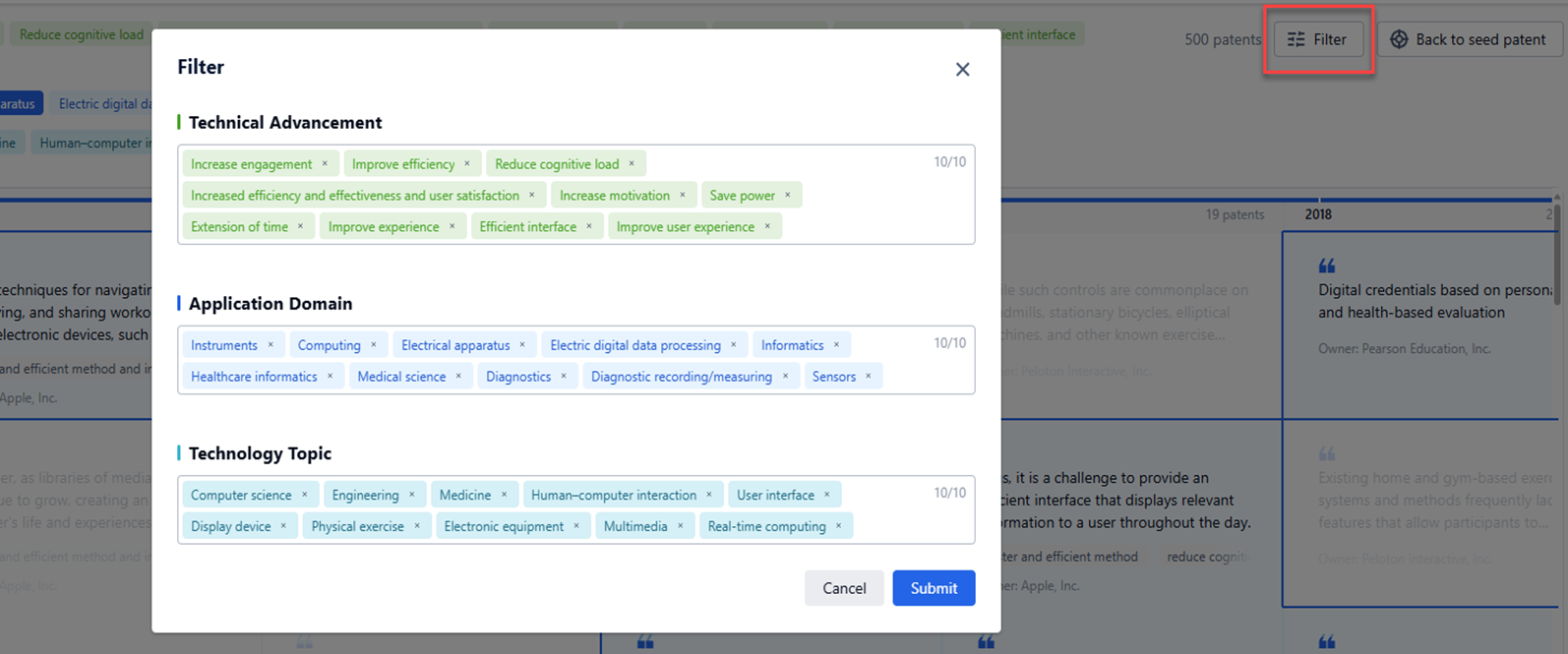The width and height of the screenshot is (1568, 654).
Task: Cancel the filter dialog
Action: coord(843,588)
